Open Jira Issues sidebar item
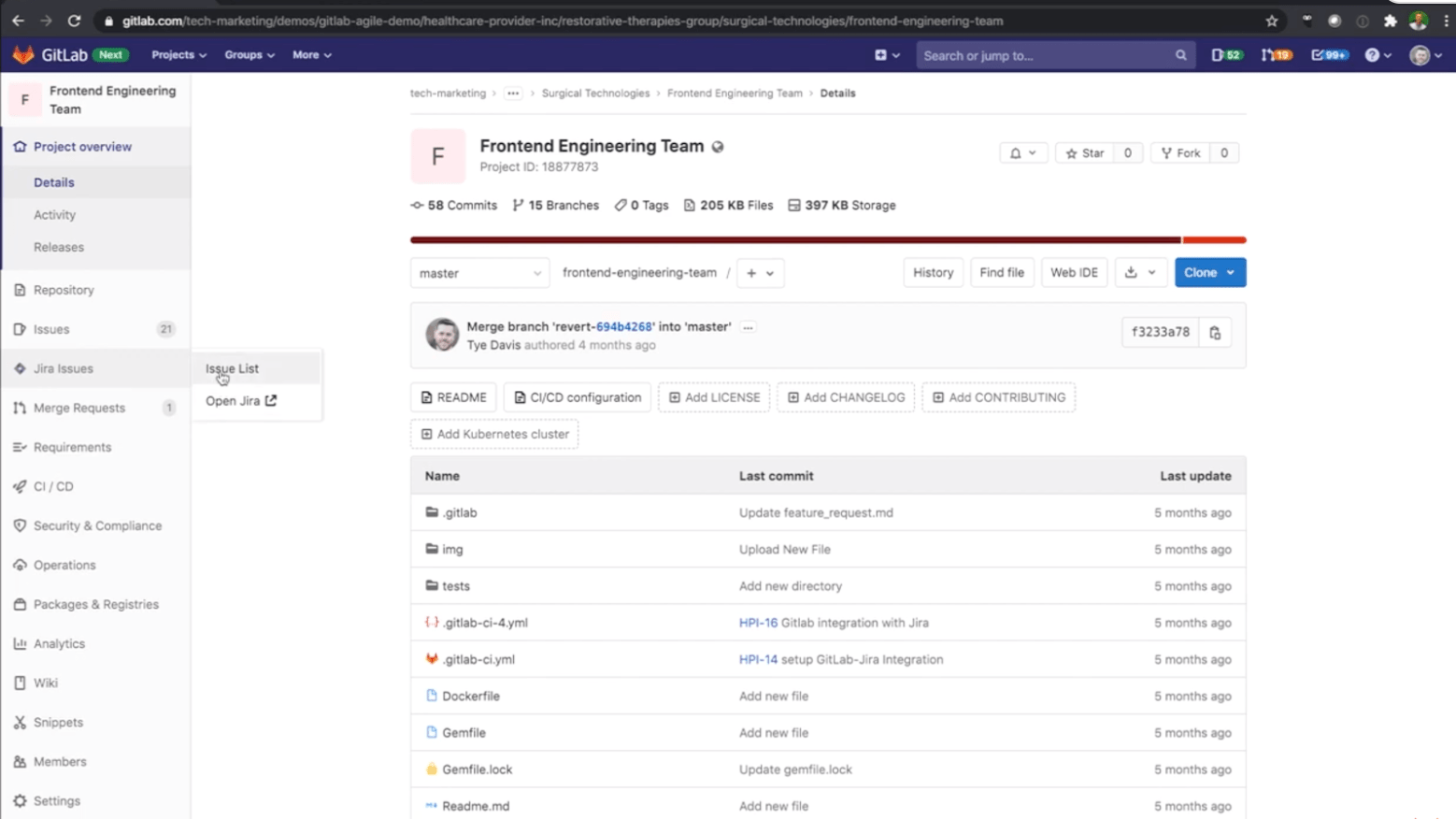Image resolution: width=1456 pixels, height=834 pixels. click(95, 368)
